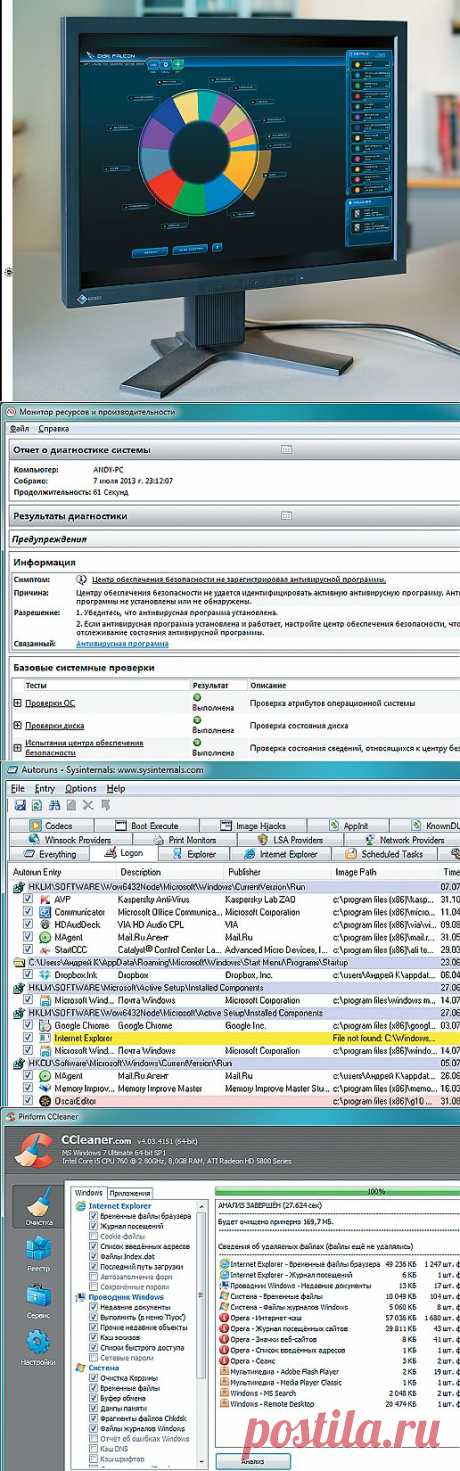Click the Refresh icon in the Autoruns toolbar
This screenshot has height=1471, width=460.
pyautogui.click(x=38, y=804)
